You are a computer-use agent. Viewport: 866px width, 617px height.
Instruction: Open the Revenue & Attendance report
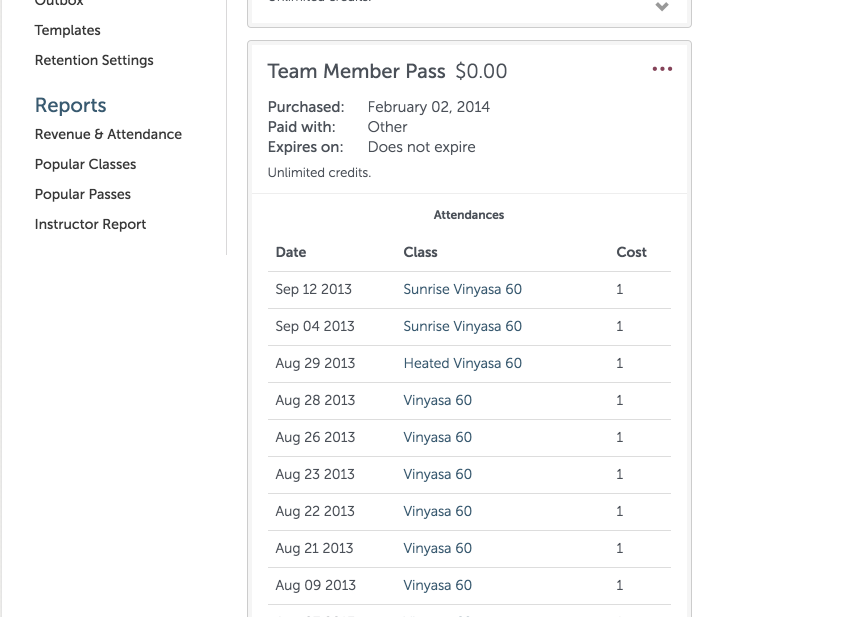[x=108, y=134]
